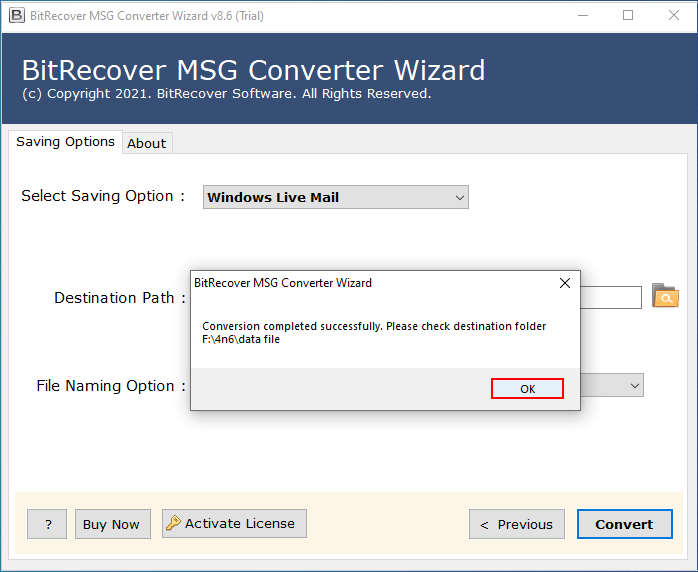Screen dimensions: 698x572
Task: Switch to the About tab
Action: (x=146, y=143)
